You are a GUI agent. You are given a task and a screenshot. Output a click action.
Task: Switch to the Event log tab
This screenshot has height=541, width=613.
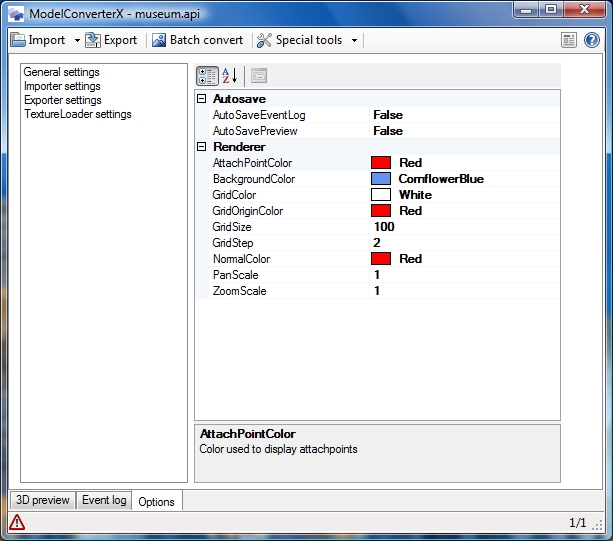click(104, 500)
